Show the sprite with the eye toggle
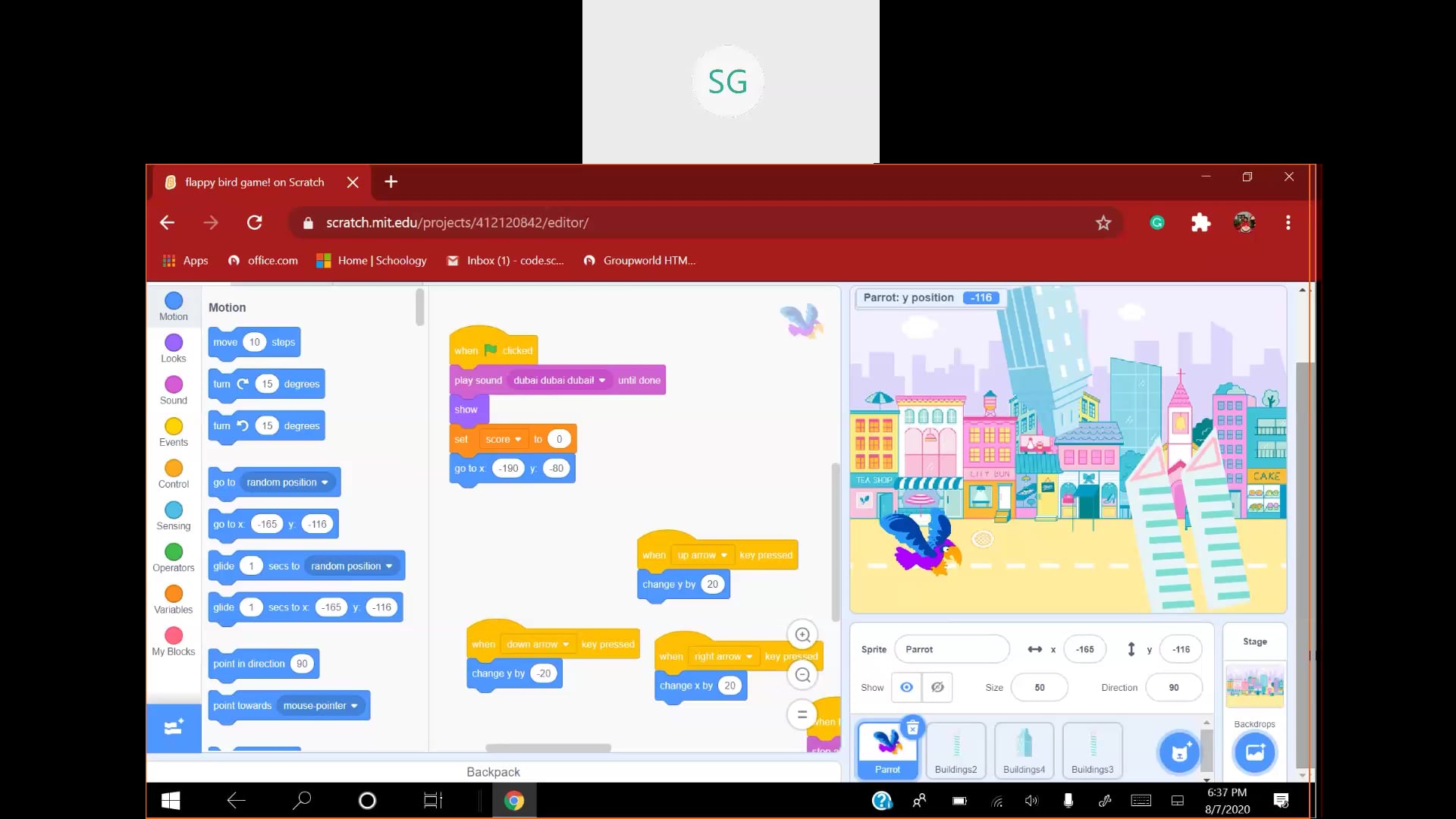Screen dimensions: 1456x819 tap(906, 687)
